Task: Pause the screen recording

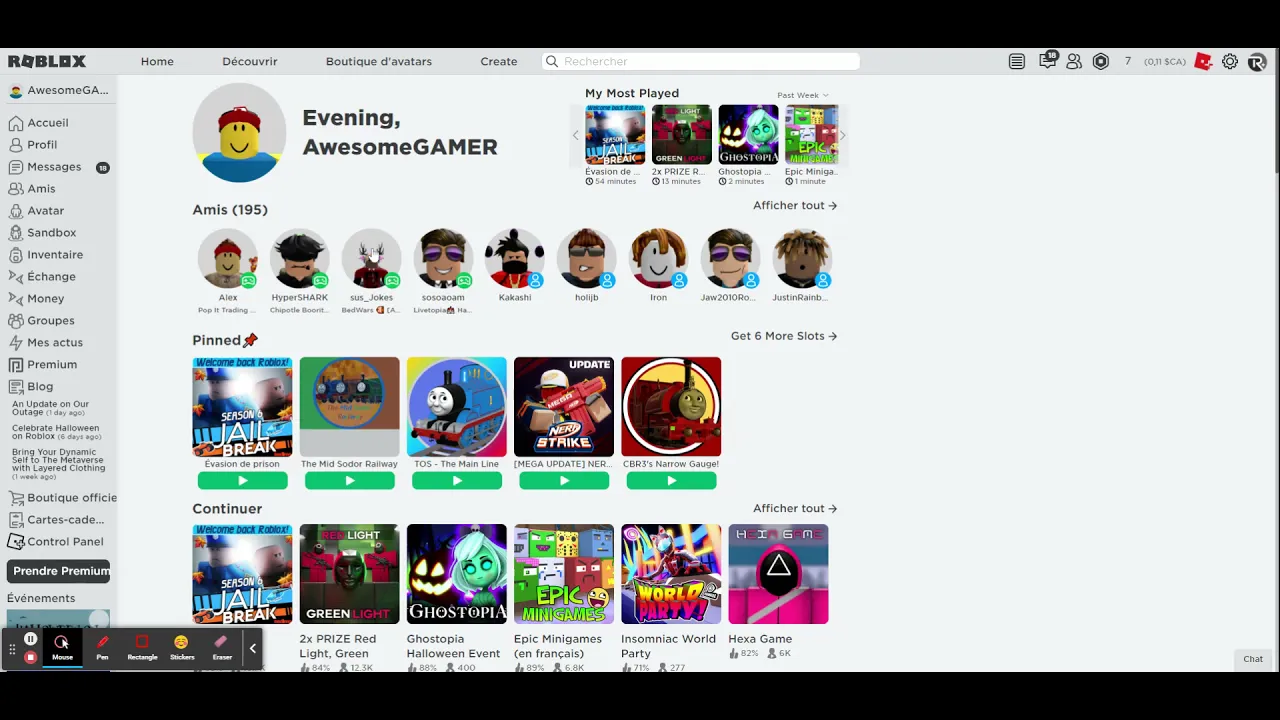Action: pyautogui.click(x=31, y=639)
